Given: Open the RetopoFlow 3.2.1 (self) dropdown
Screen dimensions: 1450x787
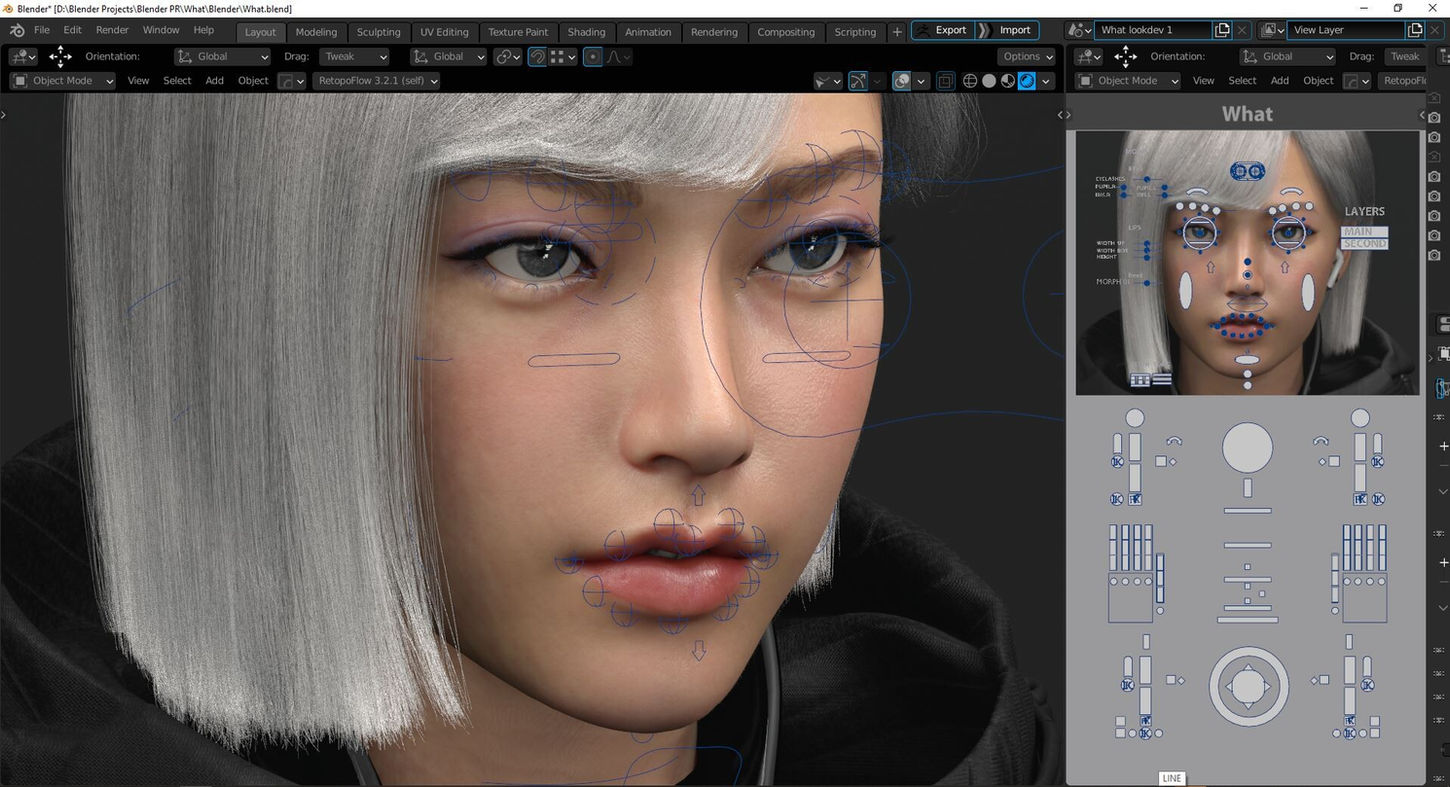Looking at the screenshot, I should [376, 81].
